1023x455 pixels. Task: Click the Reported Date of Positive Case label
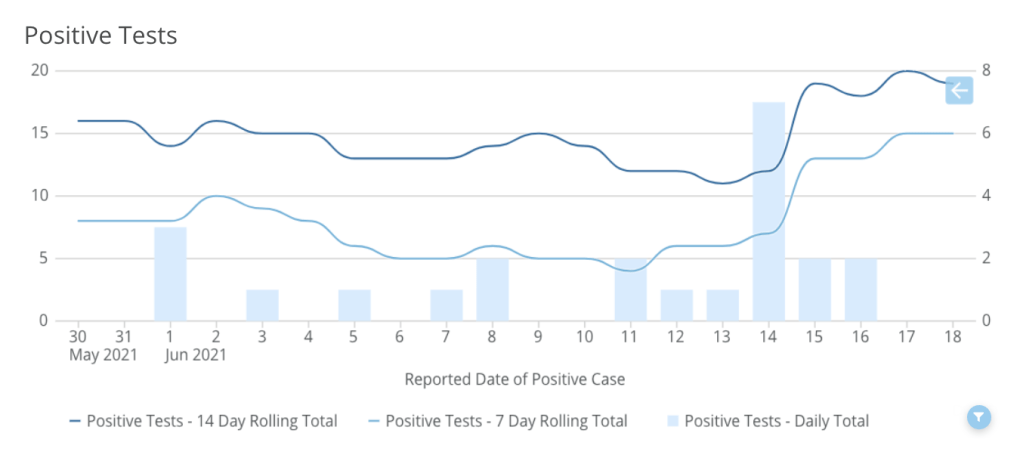click(515, 380)
